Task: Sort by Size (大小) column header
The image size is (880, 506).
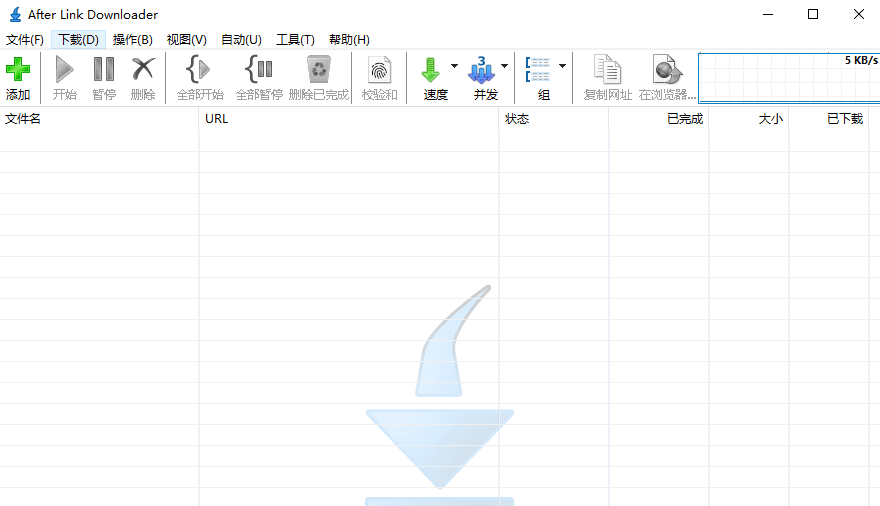Action: click(770, 119)
